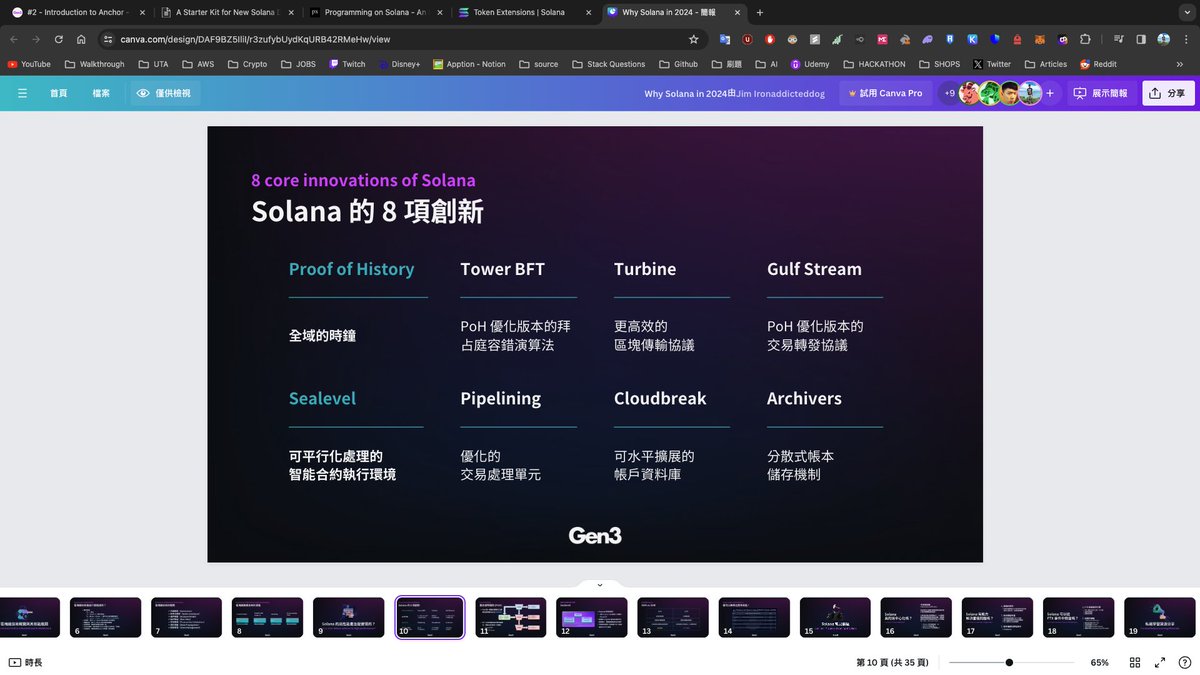Viewport: 1200px width, 675px height.
Task: Open the Udemy bookmark
Action: point(809,64)
